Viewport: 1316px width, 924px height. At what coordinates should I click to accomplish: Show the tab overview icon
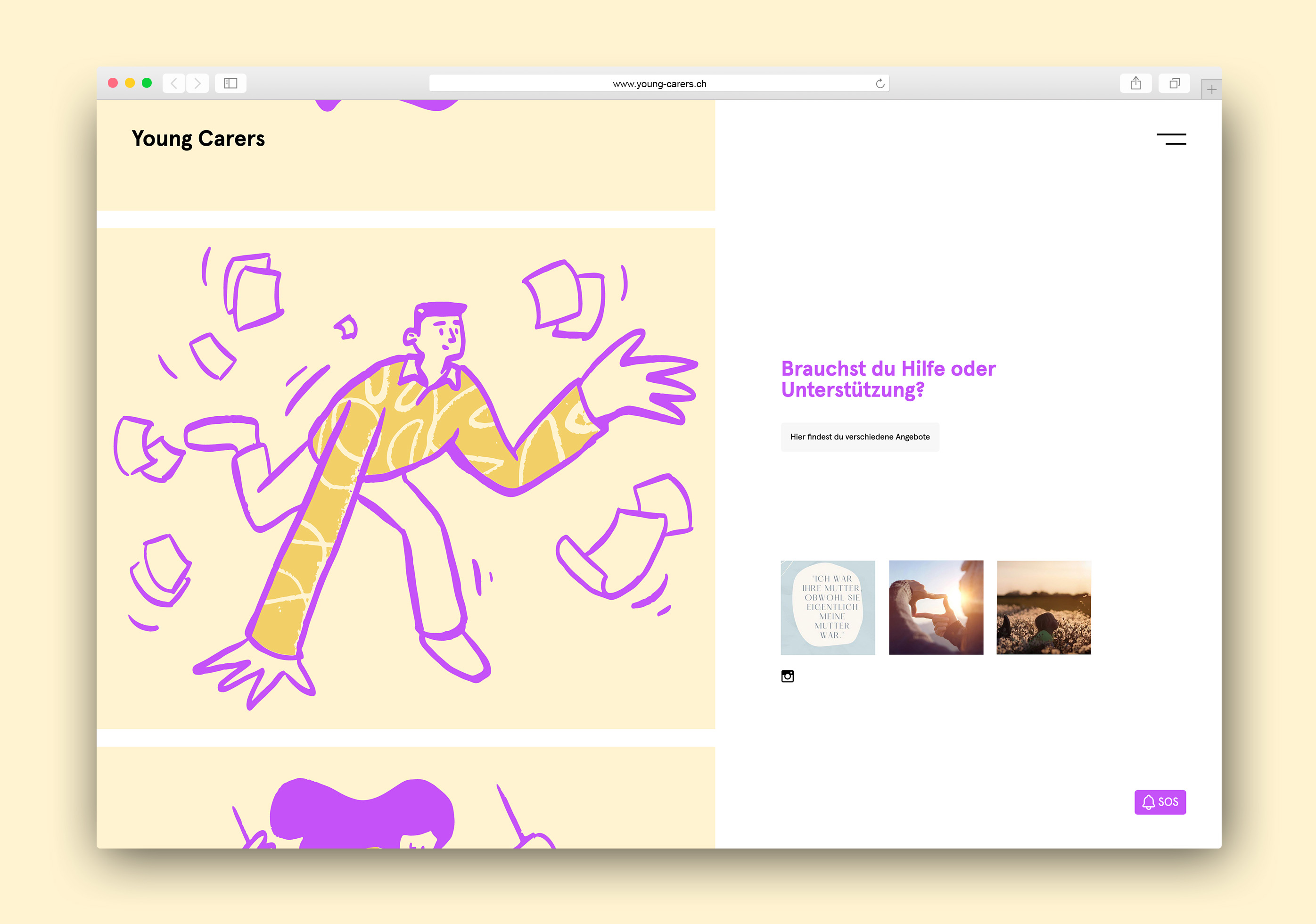pos(1175,83)
